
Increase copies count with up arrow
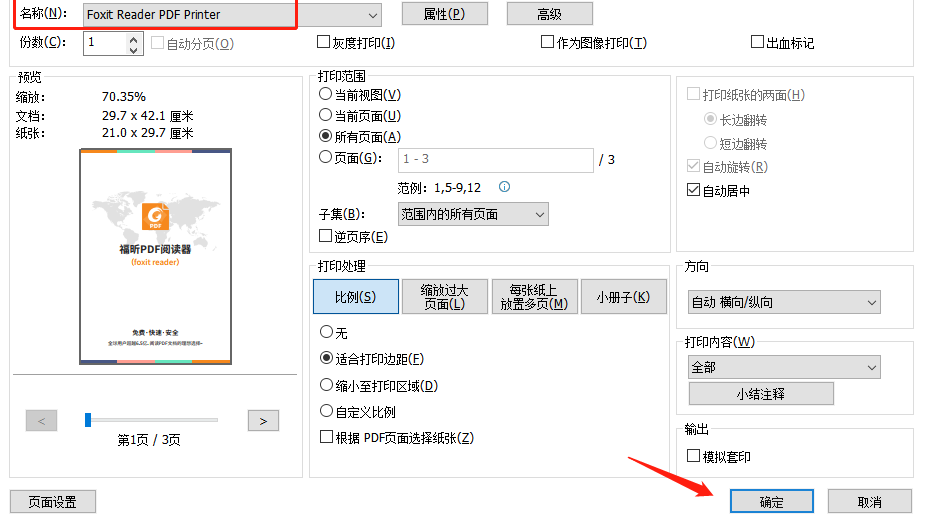tap(135, 38)
